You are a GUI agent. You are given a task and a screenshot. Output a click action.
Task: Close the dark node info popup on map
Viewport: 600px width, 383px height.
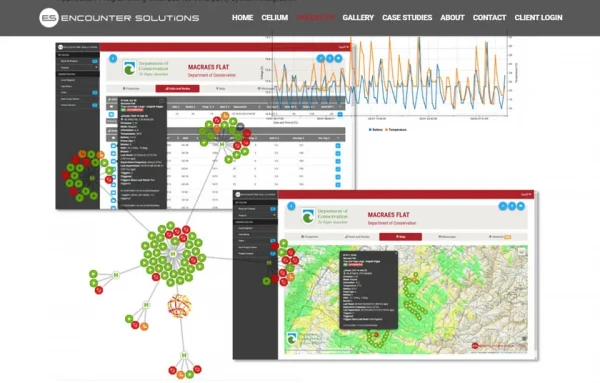pos(395,253)
